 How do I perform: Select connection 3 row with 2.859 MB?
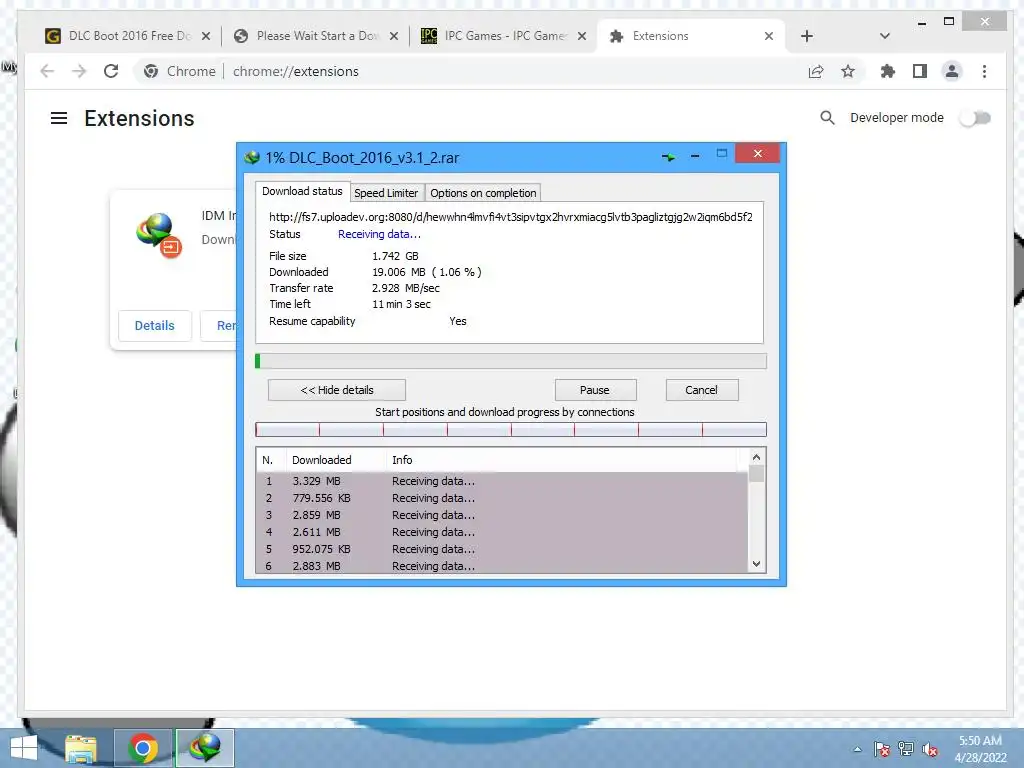pyautogui.click(x=502, y=515)
